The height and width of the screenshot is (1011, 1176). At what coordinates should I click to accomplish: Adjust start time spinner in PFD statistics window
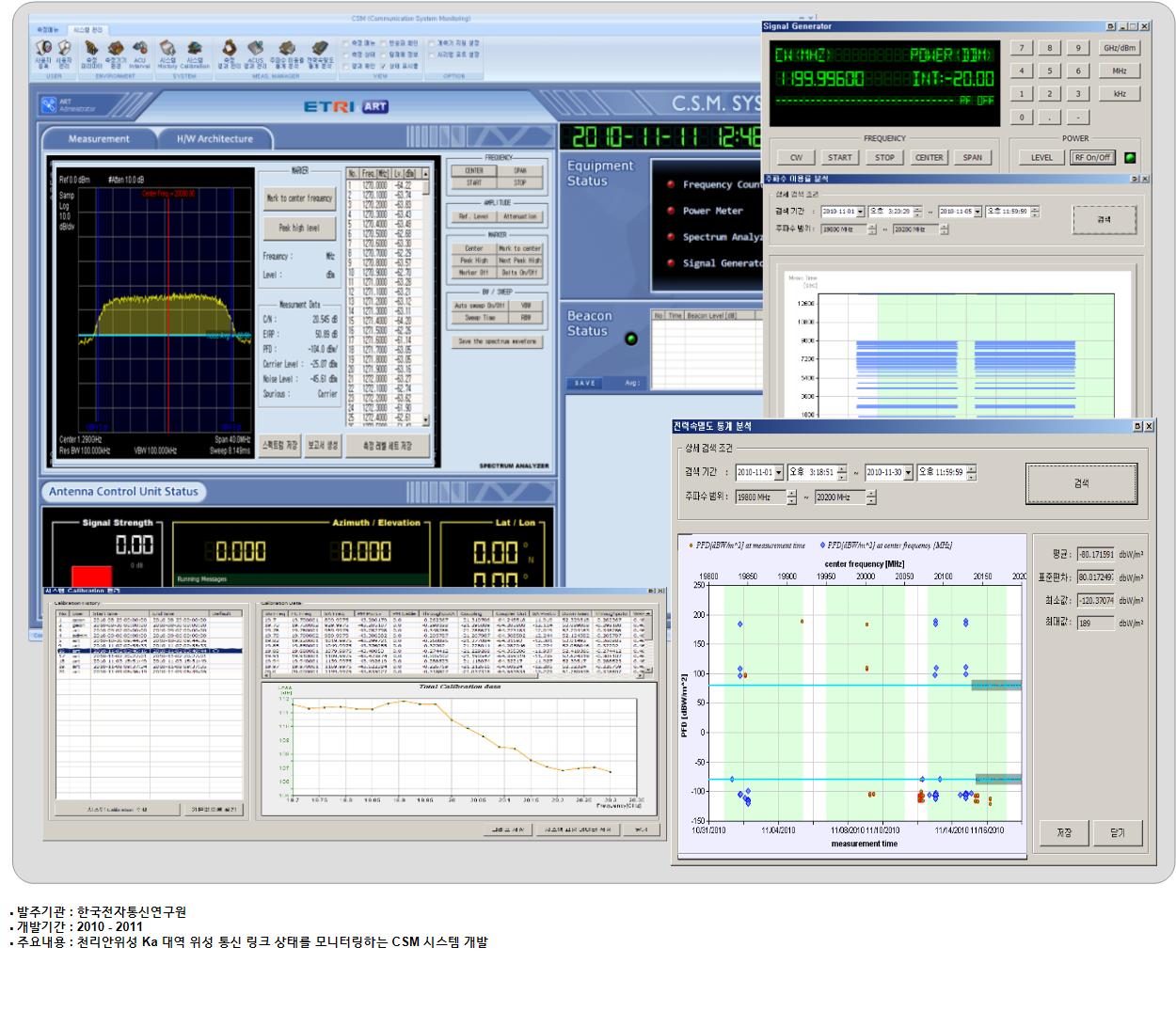(x=842, y=473)
